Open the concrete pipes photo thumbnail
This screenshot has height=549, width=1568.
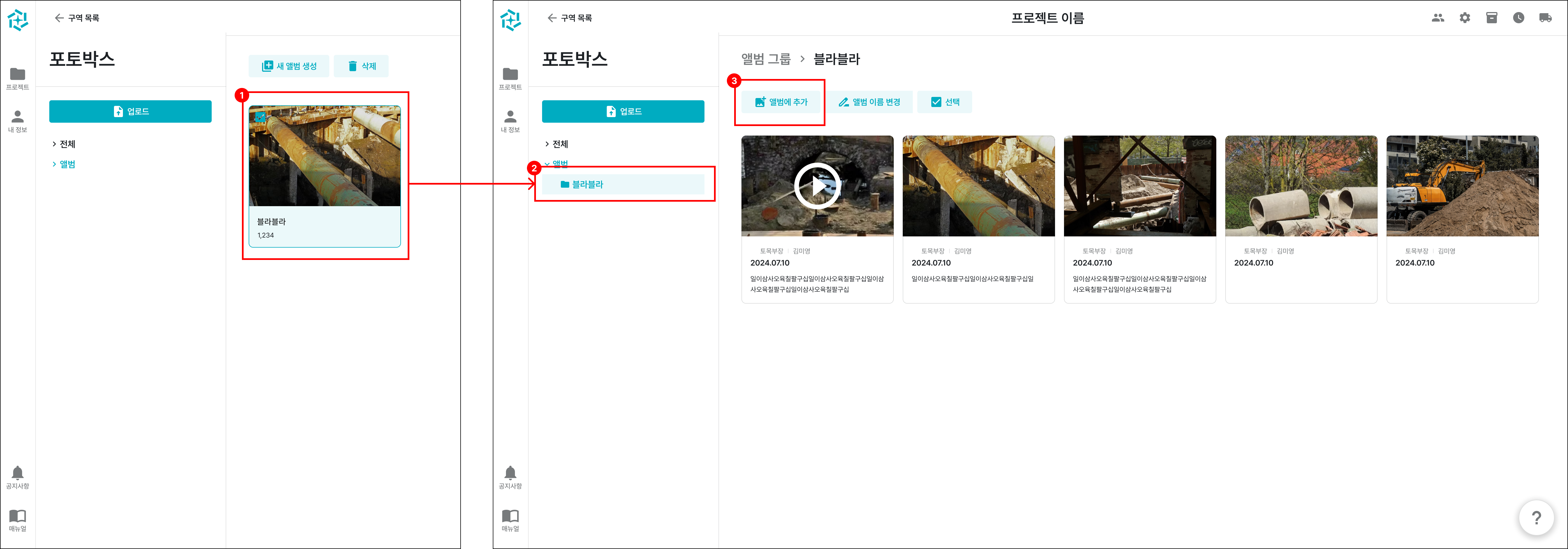point(1301,186)
